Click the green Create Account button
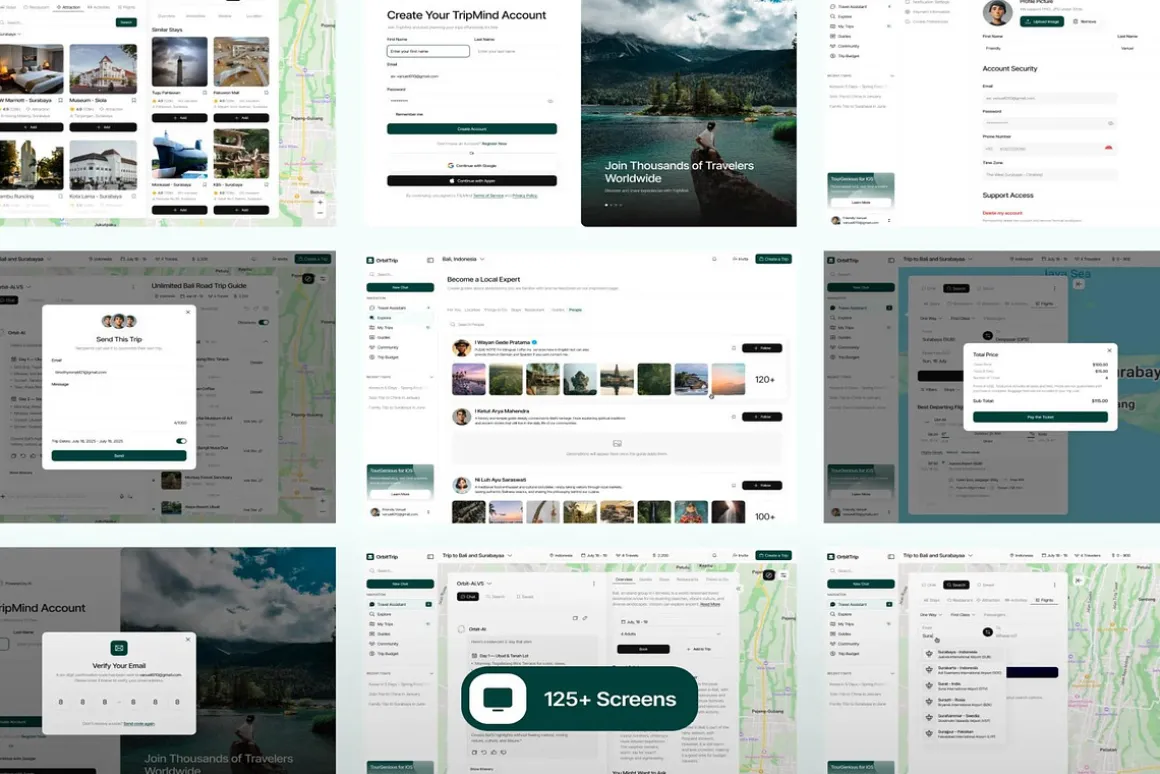 pos(471,129)
